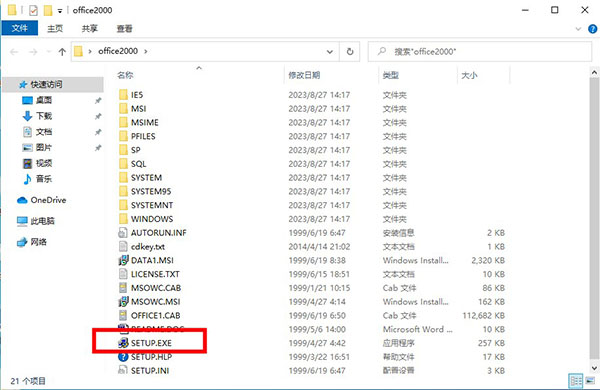Click the SETUP.INI file icon
Image resolution: width=600 pixels, height=390 pixels.
[123, 370]
